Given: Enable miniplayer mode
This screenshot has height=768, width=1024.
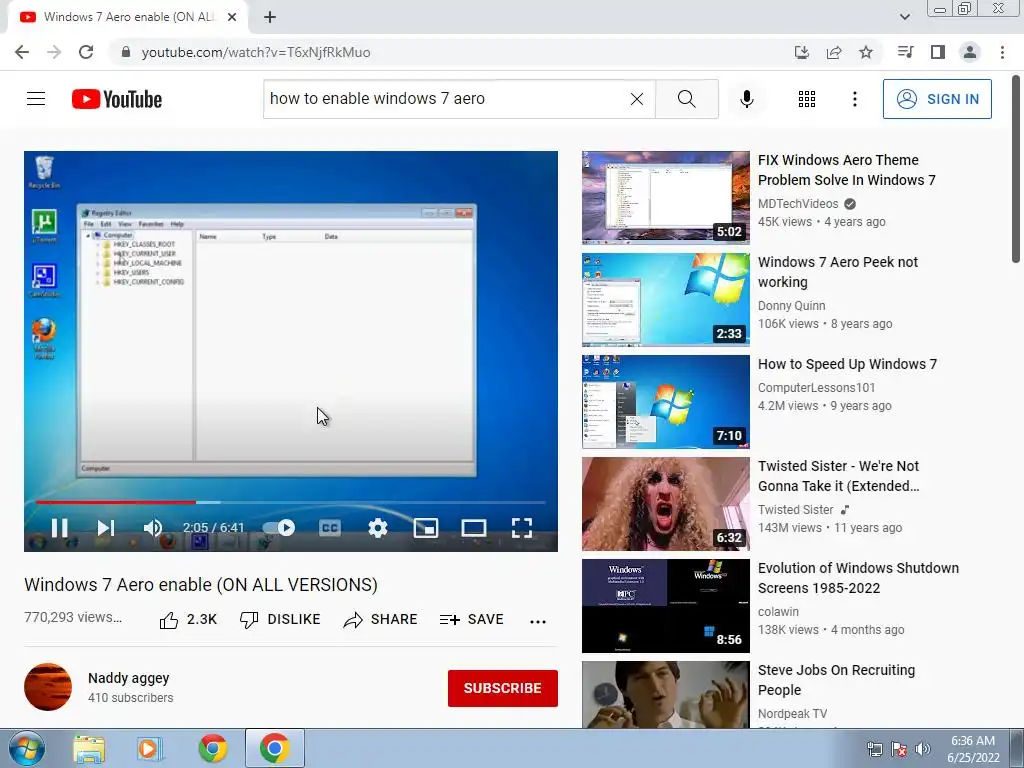Looking at the screenshot, I should [426, 528].
